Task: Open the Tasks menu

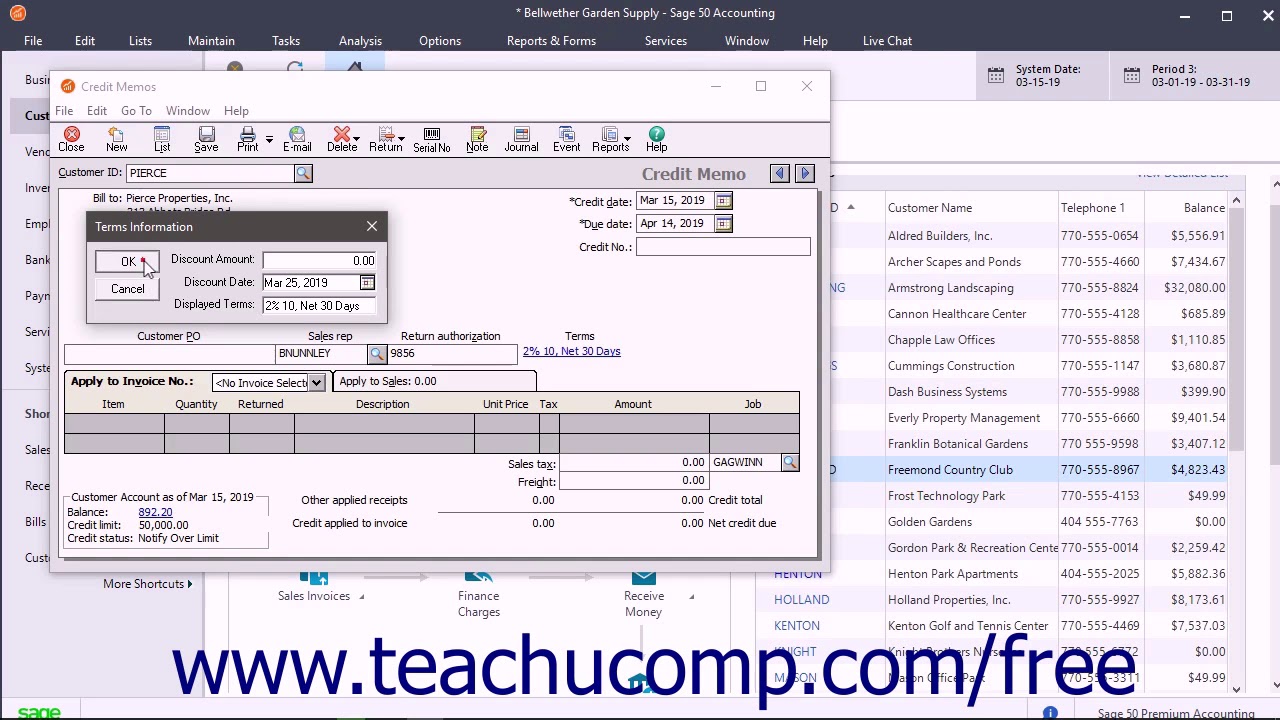Action: [x=286, y=41]
